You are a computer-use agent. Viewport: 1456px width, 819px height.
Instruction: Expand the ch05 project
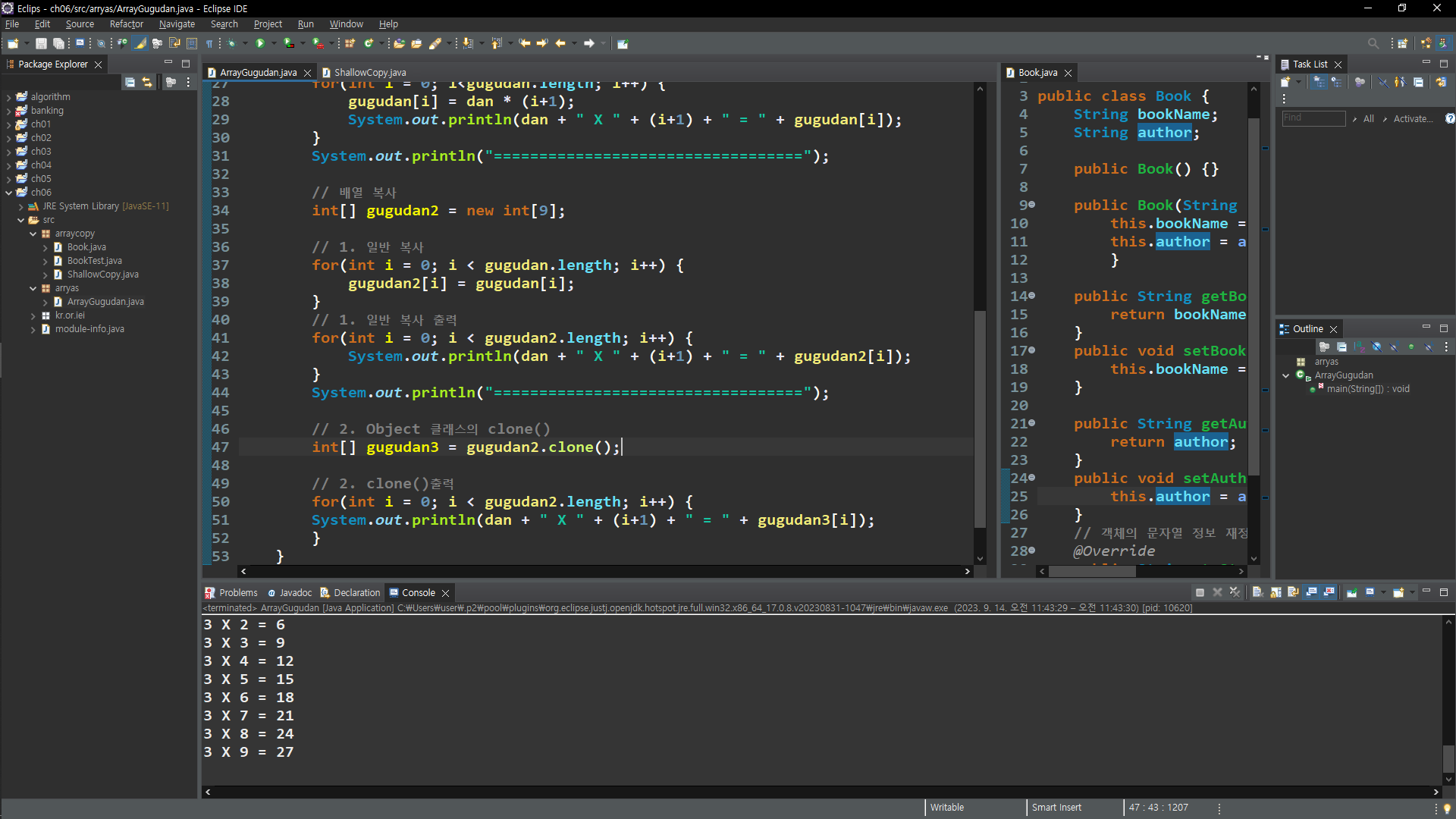8,179
